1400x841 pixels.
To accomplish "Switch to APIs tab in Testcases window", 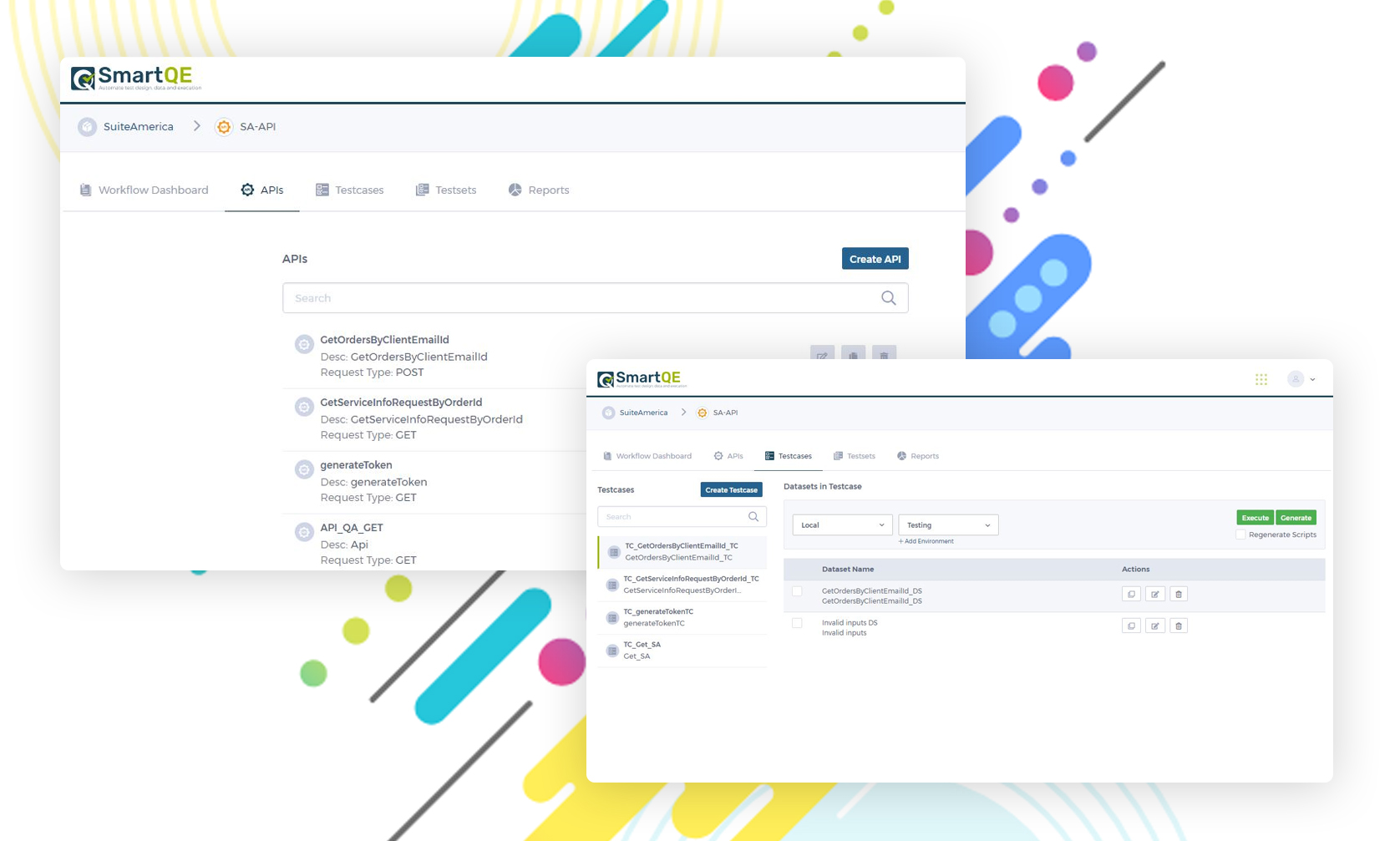I will click(728, 456).
